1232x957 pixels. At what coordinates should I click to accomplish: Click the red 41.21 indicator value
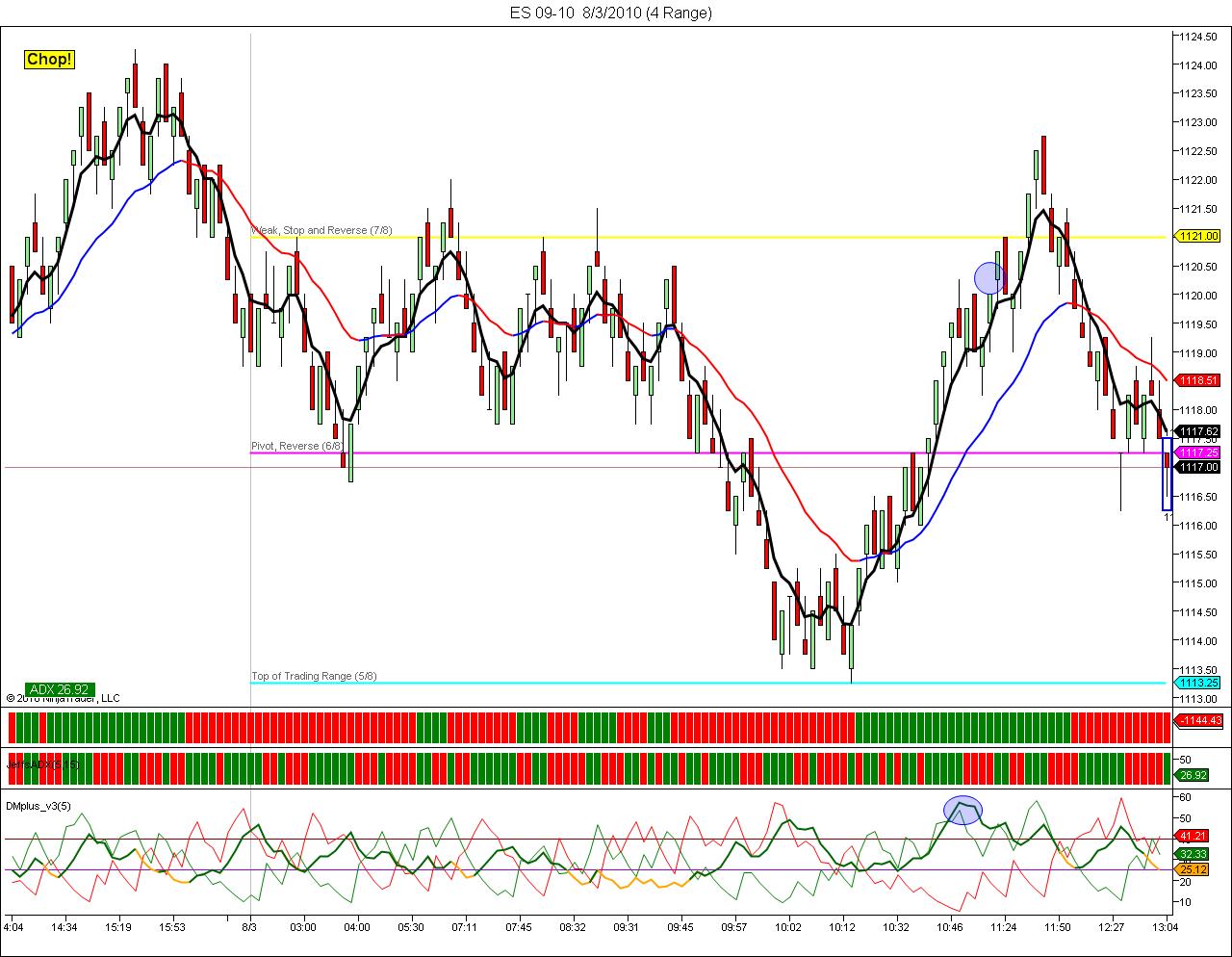click(1193, 836)
